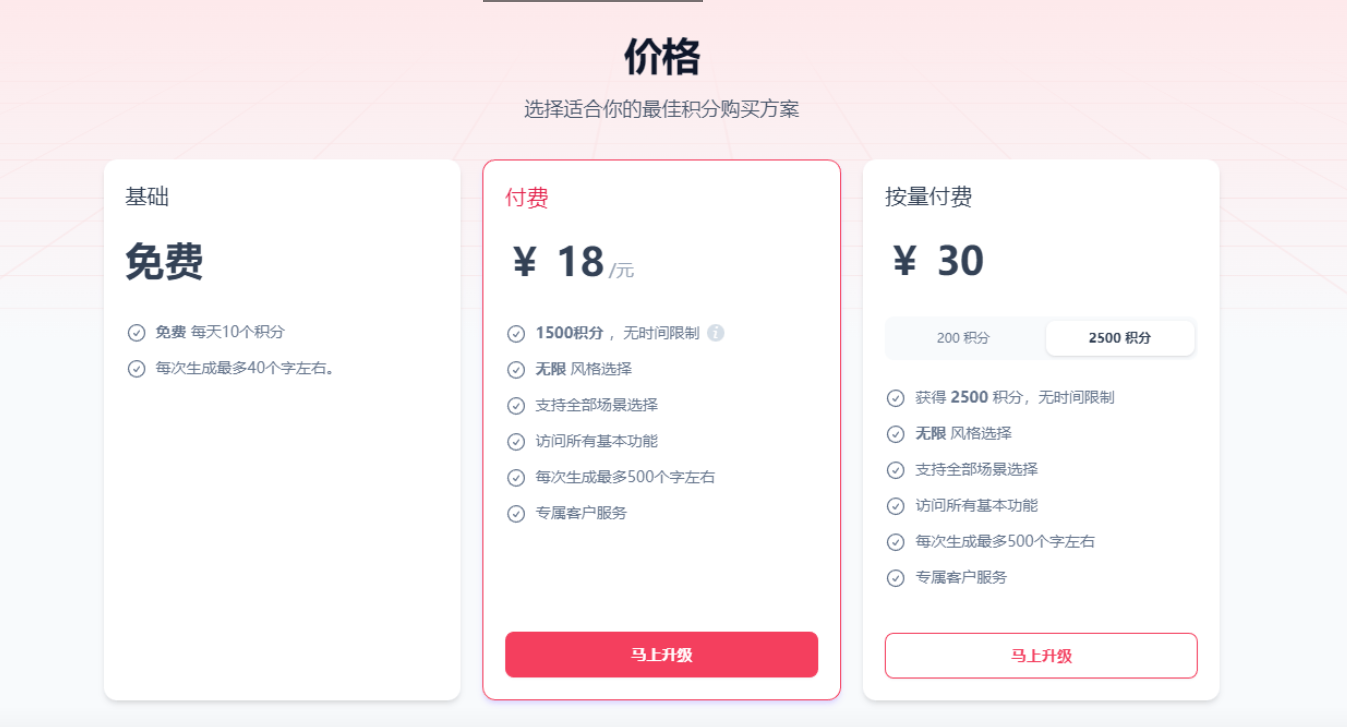Click the ¥30 price in 按量付费 plan
Image resolution: width=1347 pixels, height=727 pixels.
[939, 261]
